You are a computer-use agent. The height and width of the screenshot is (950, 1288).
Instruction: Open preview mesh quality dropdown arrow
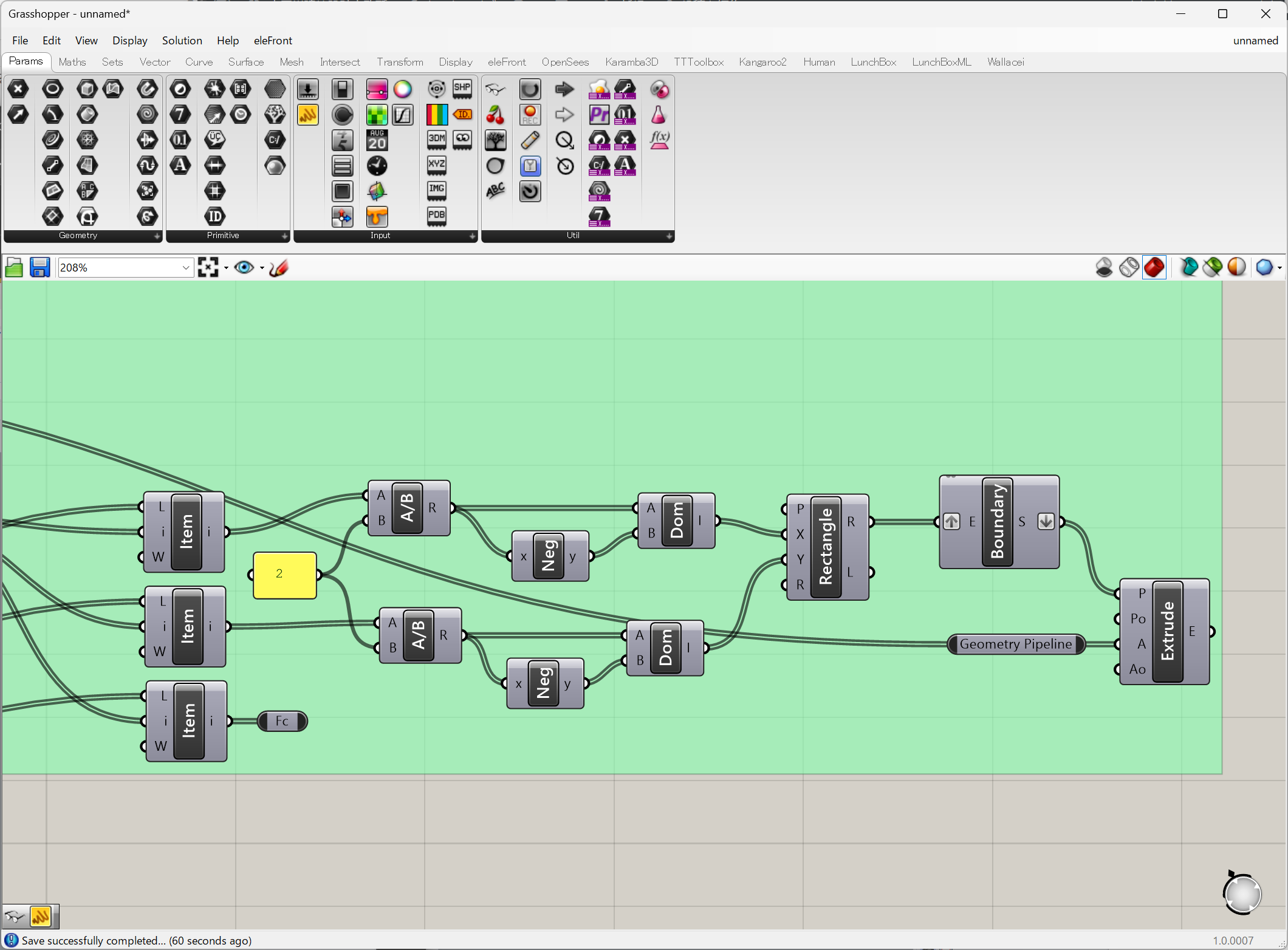tap(1279, 267)
